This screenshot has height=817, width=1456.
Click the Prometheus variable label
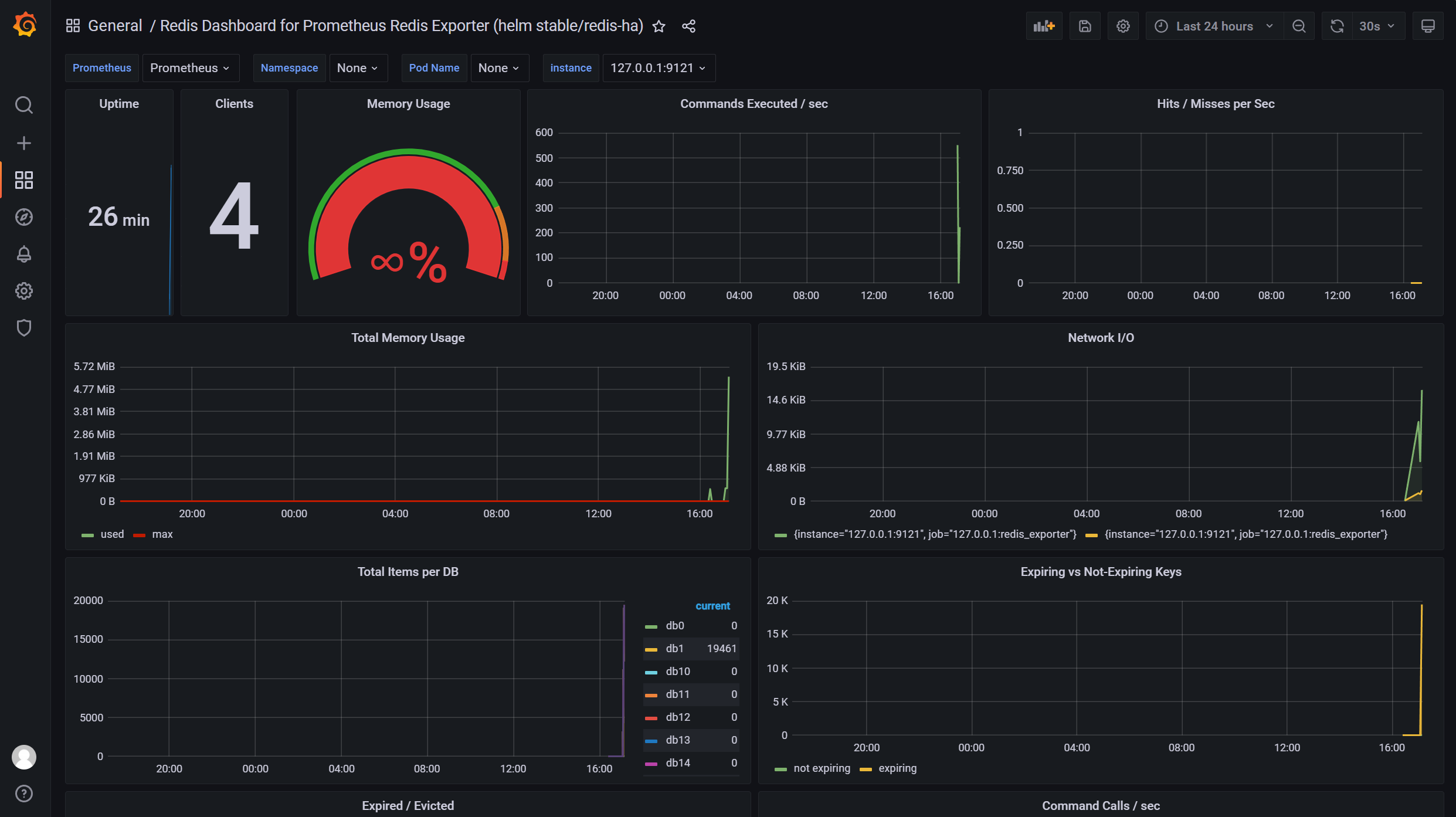click(x=102, y=68)
